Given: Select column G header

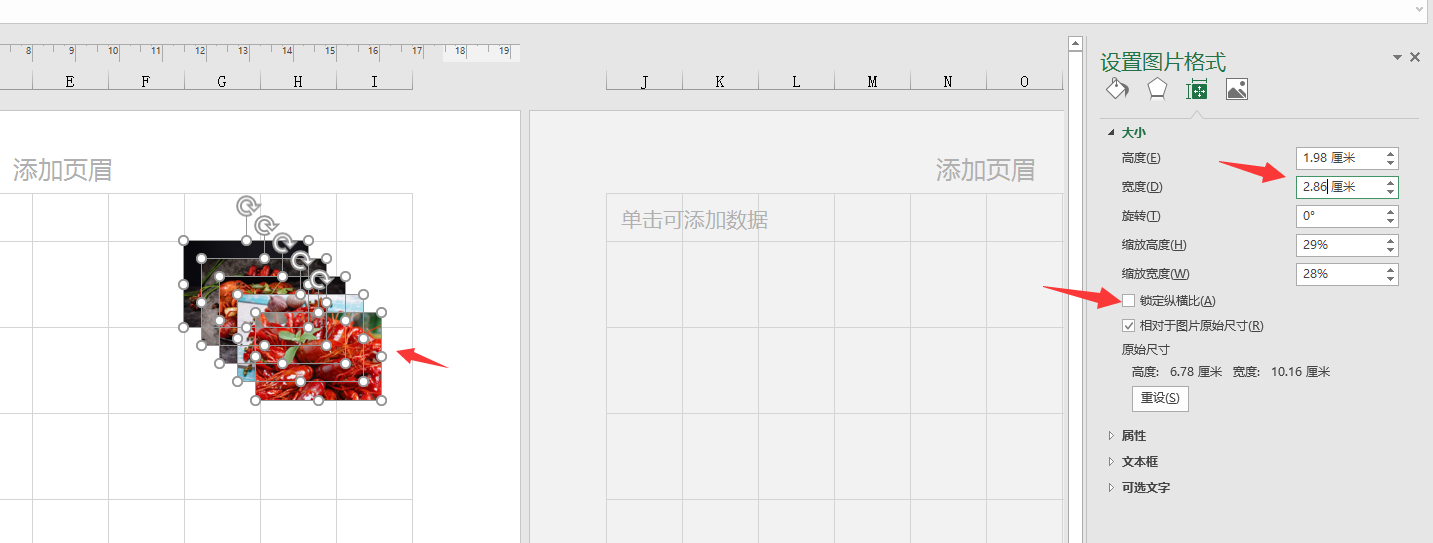Looking at the screenshot, I should (222, 81).
